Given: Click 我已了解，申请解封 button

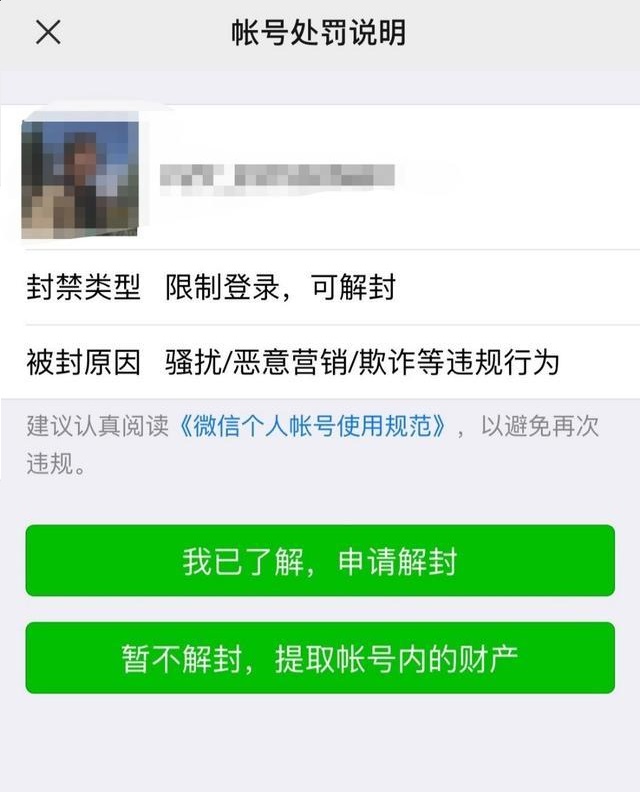Looking at the screenshot, I should tap(320, 561).
